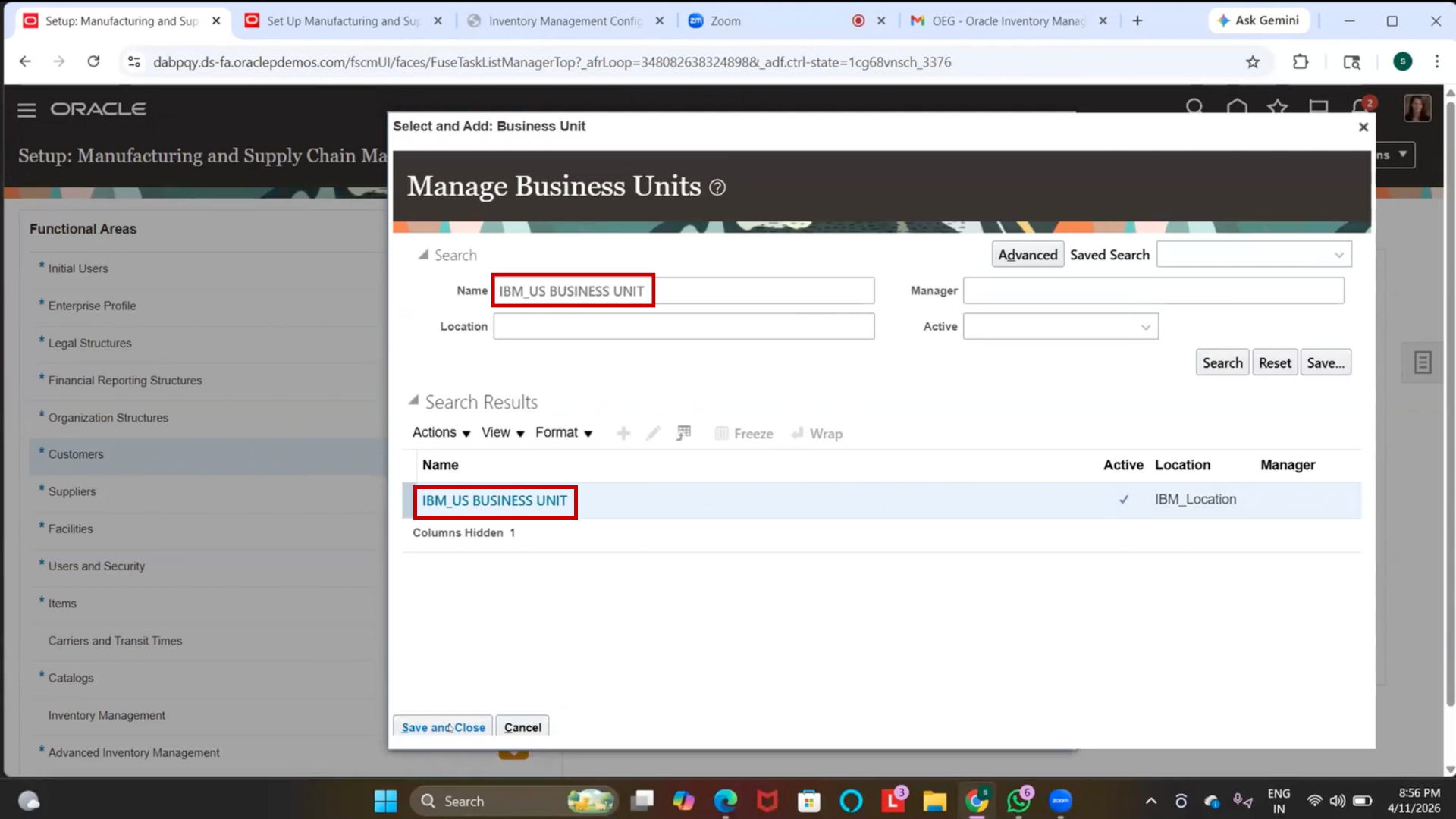The image size is (1456, 819).
Task: Close the Select and Add dialog
Action: tap(1363, 127)
